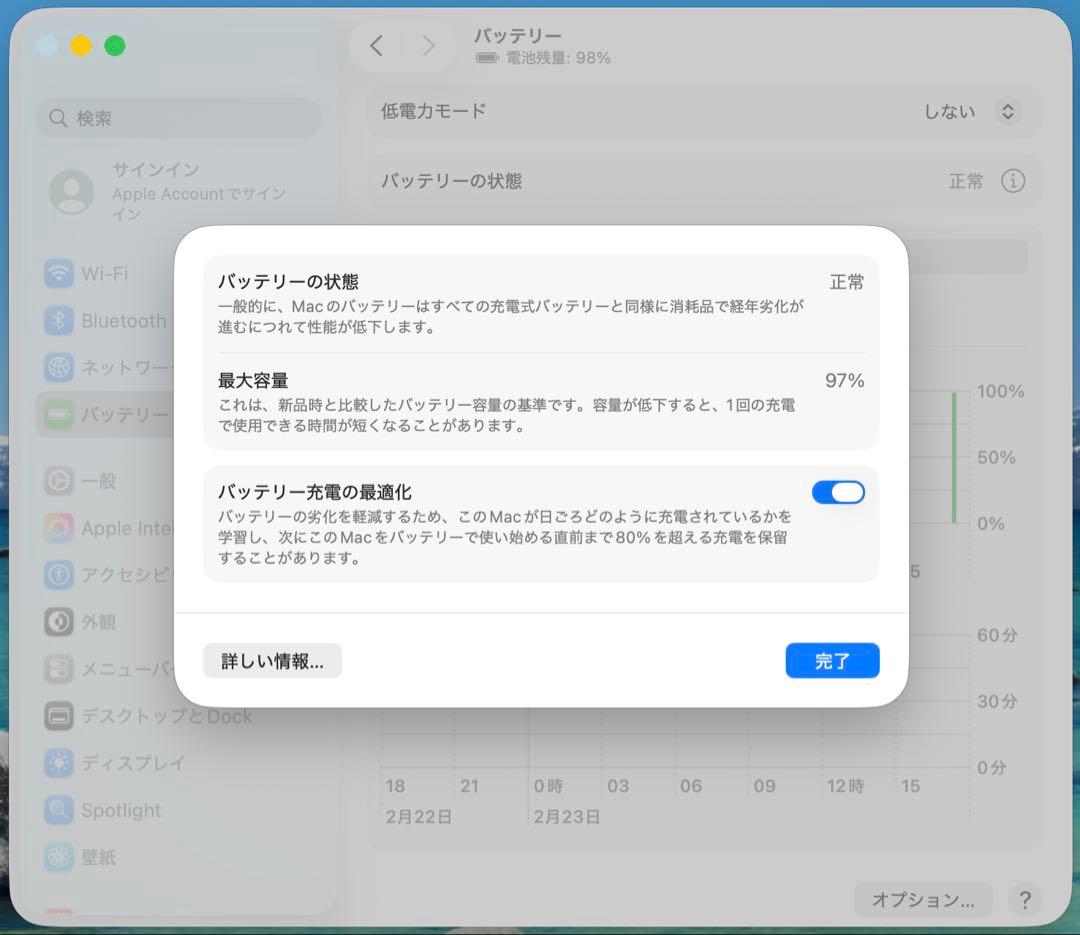The image size is (1080, 935).
Task: Open the バッテリー settings icon
Action: pos(60,414)
